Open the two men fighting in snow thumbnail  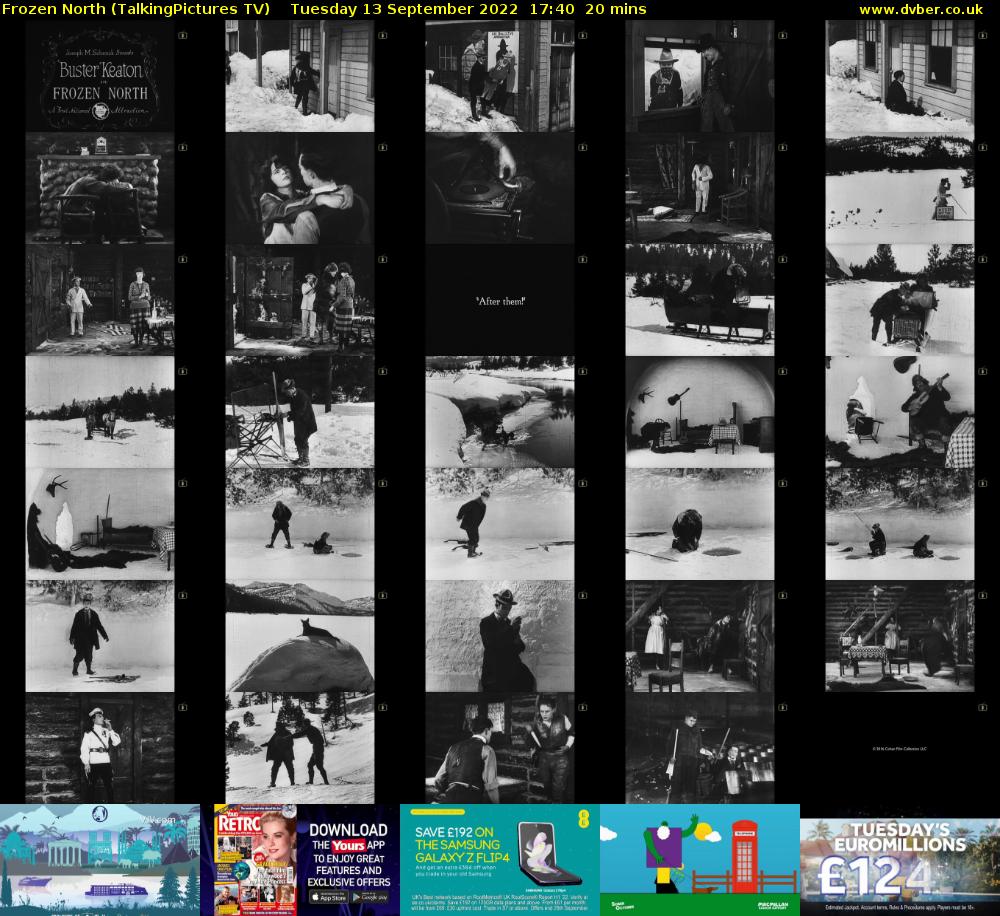point(300,748)
